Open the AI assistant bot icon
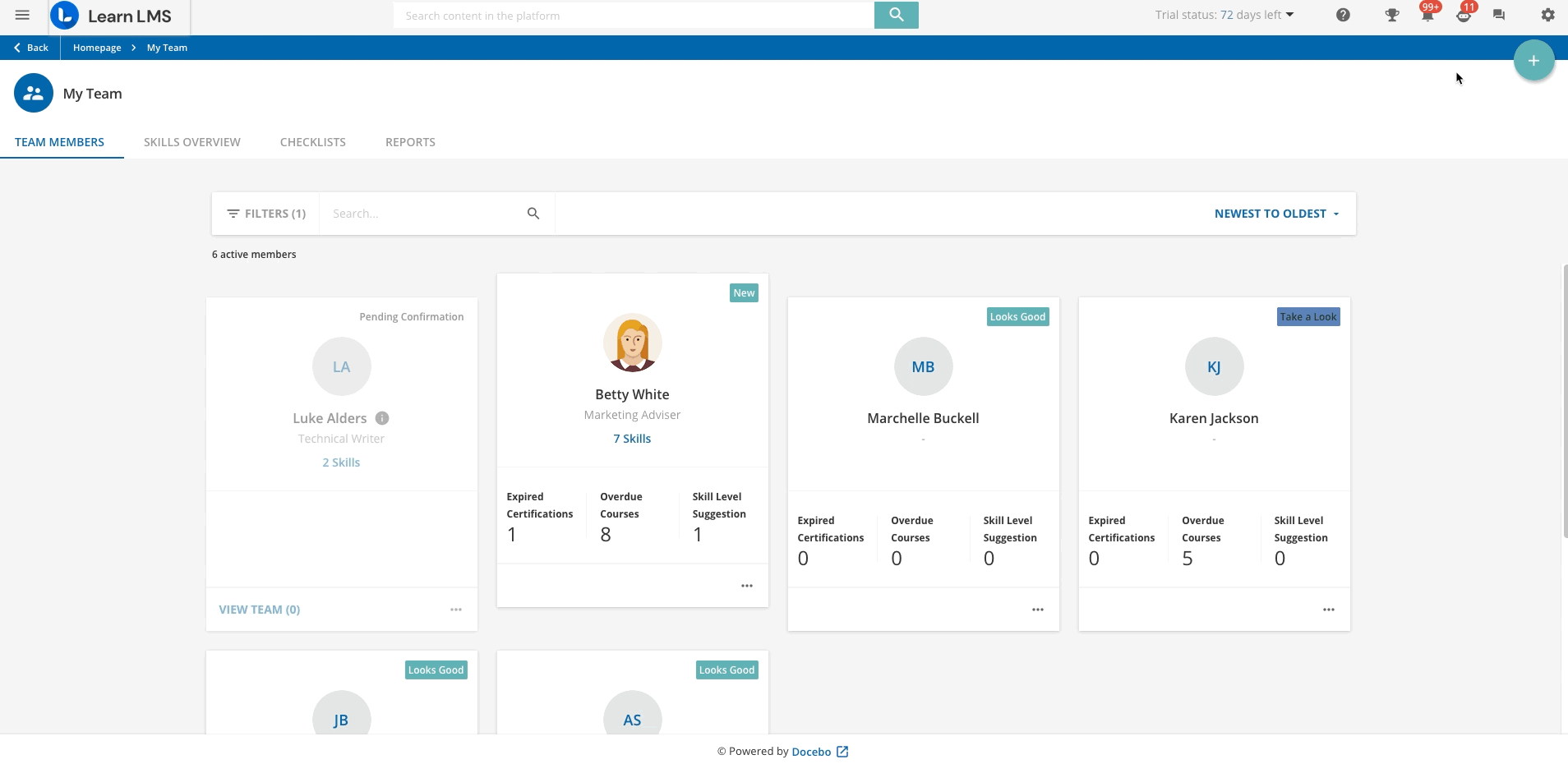The width and height of the screenshot is (1568, 764). click(x=1464, y=16)
